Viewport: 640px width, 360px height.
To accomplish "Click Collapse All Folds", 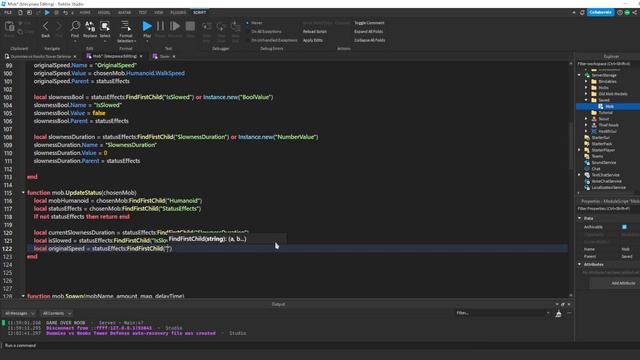I will (369, 40).
